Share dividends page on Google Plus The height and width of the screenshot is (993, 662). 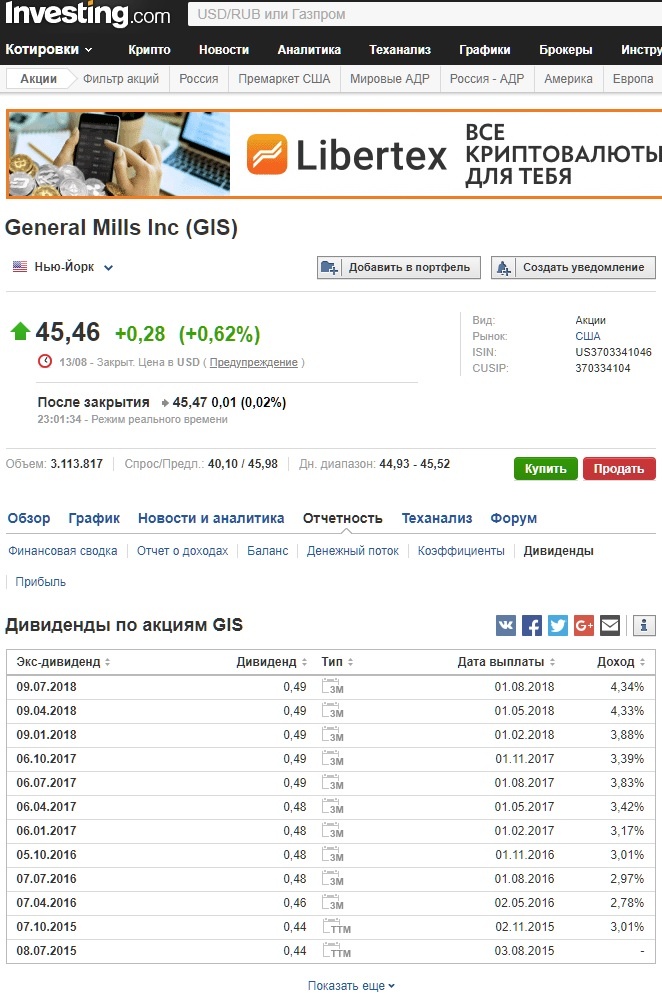[x=583, y=626]
